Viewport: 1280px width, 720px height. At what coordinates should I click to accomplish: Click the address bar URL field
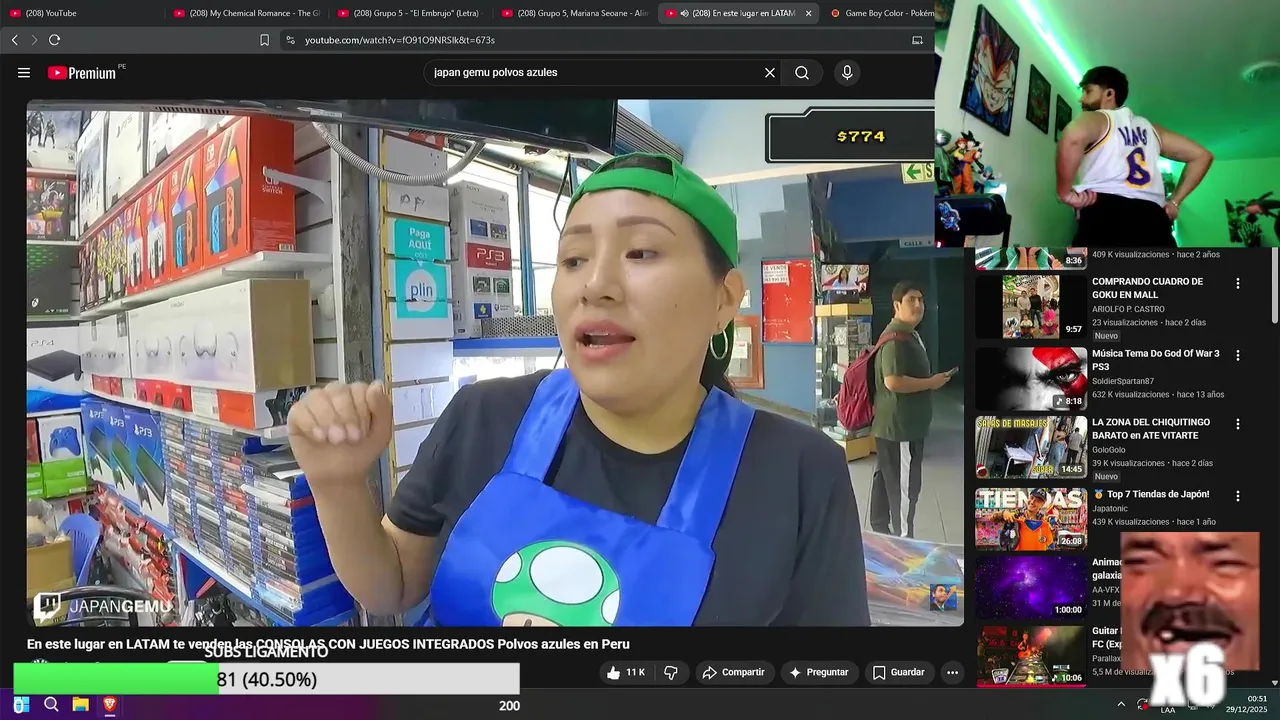(x=600, y=40)
